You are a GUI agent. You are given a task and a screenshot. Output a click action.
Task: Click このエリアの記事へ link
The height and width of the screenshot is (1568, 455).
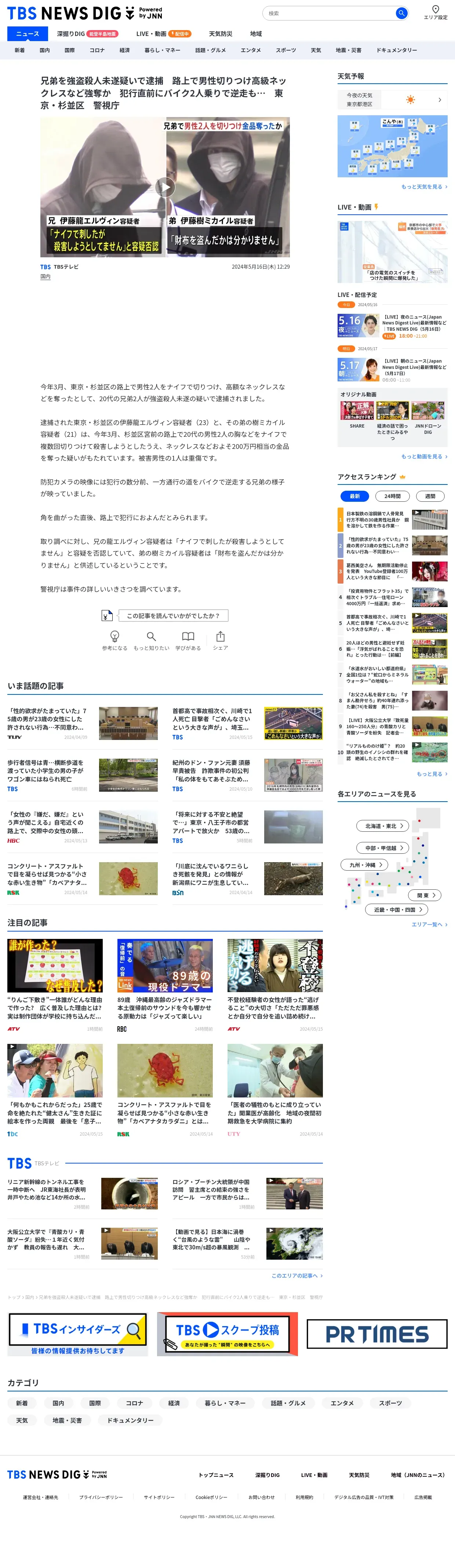[x=297, y=1275]
